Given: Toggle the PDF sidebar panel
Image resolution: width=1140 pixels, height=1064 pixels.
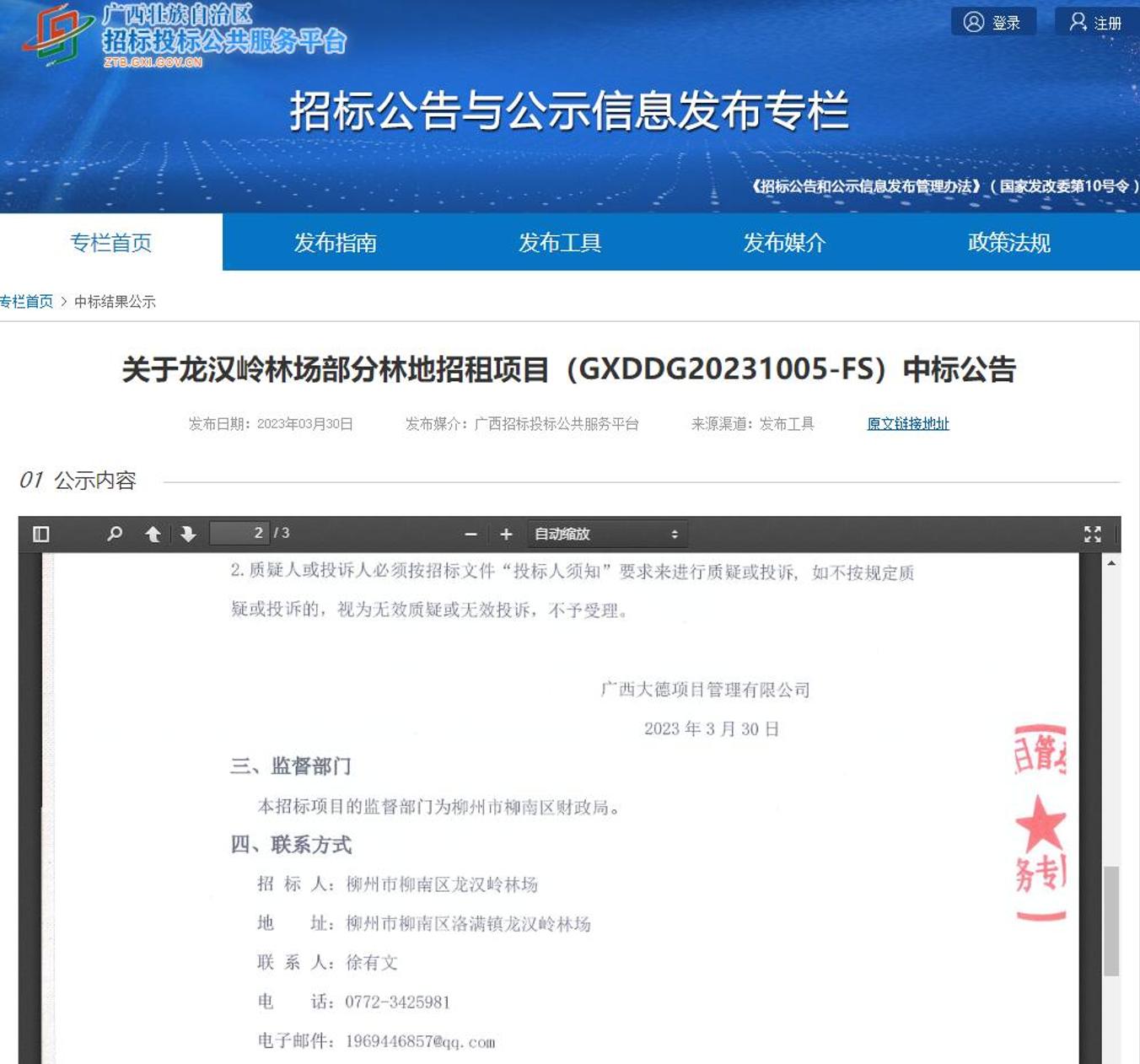Looking at the screenshot, I should (40, 534).
